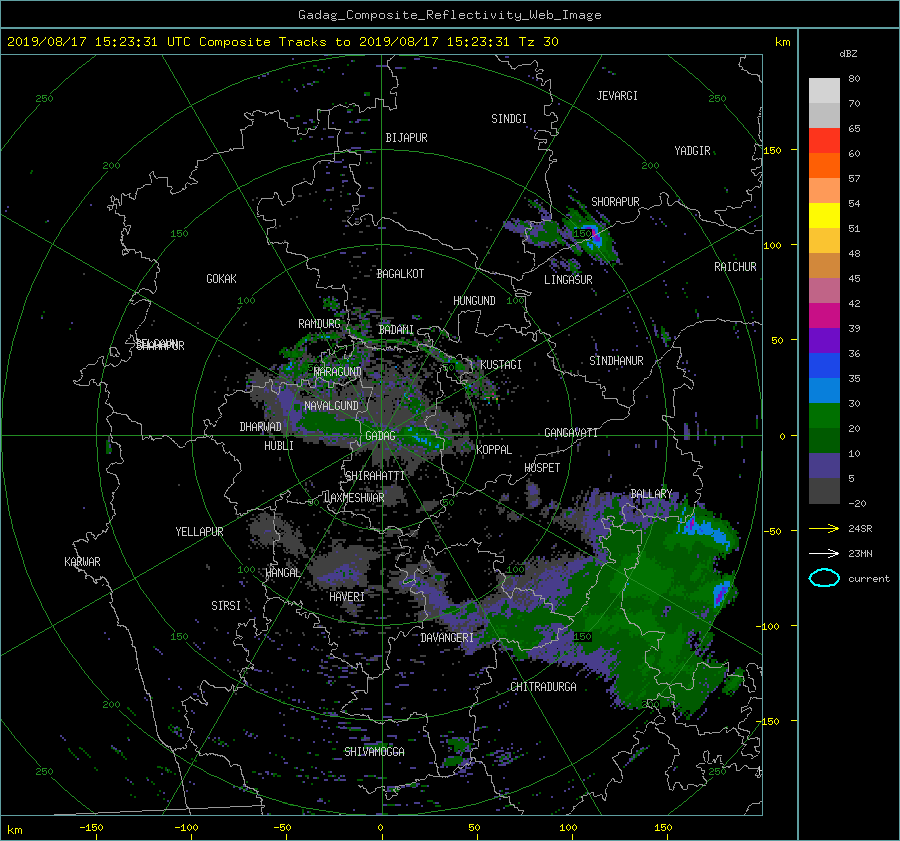Click the blue storm cell east of BALLARY
This screenshot has height=841, width=900.
point(703,528)
